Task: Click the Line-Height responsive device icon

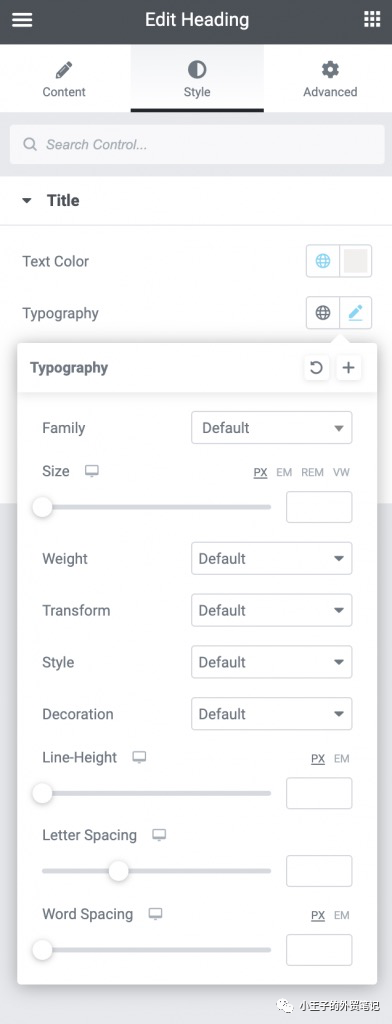Action: [x=139, y=757]
